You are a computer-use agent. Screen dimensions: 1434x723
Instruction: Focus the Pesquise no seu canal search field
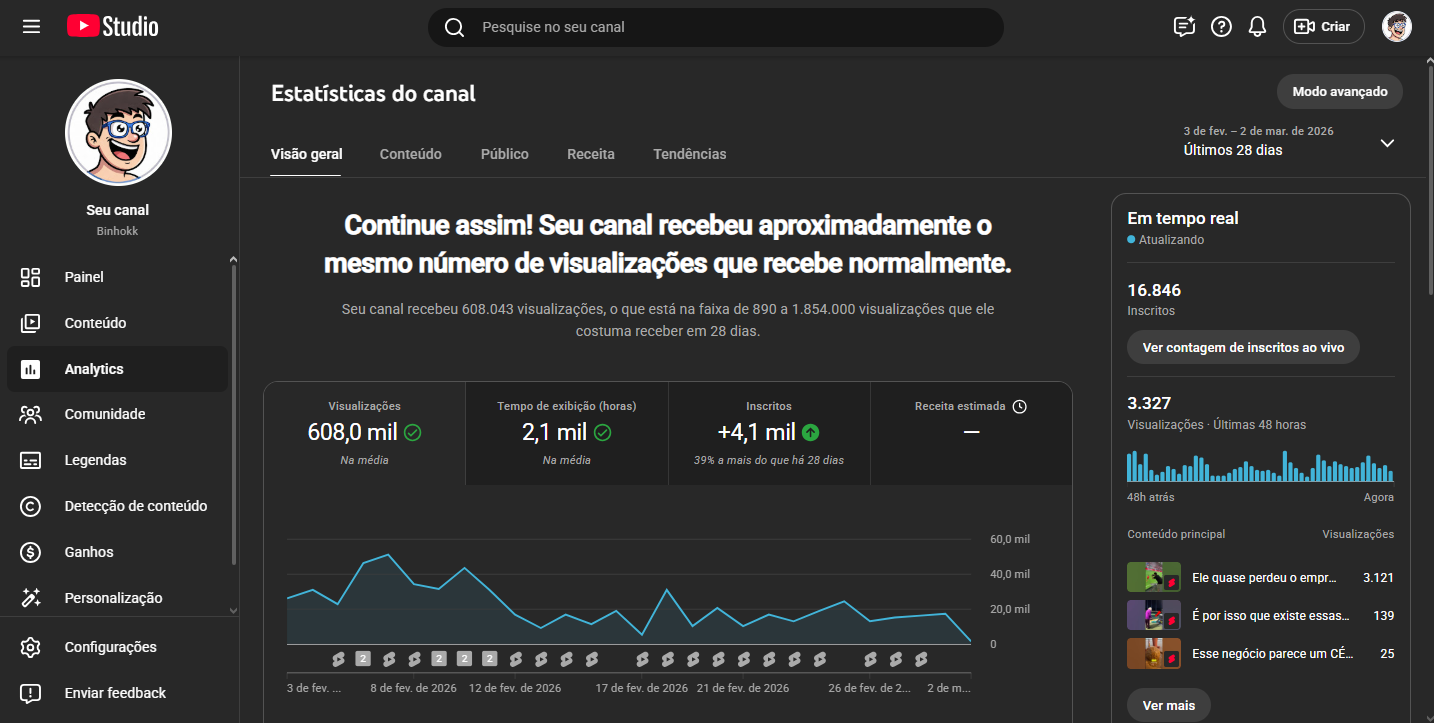716,27
